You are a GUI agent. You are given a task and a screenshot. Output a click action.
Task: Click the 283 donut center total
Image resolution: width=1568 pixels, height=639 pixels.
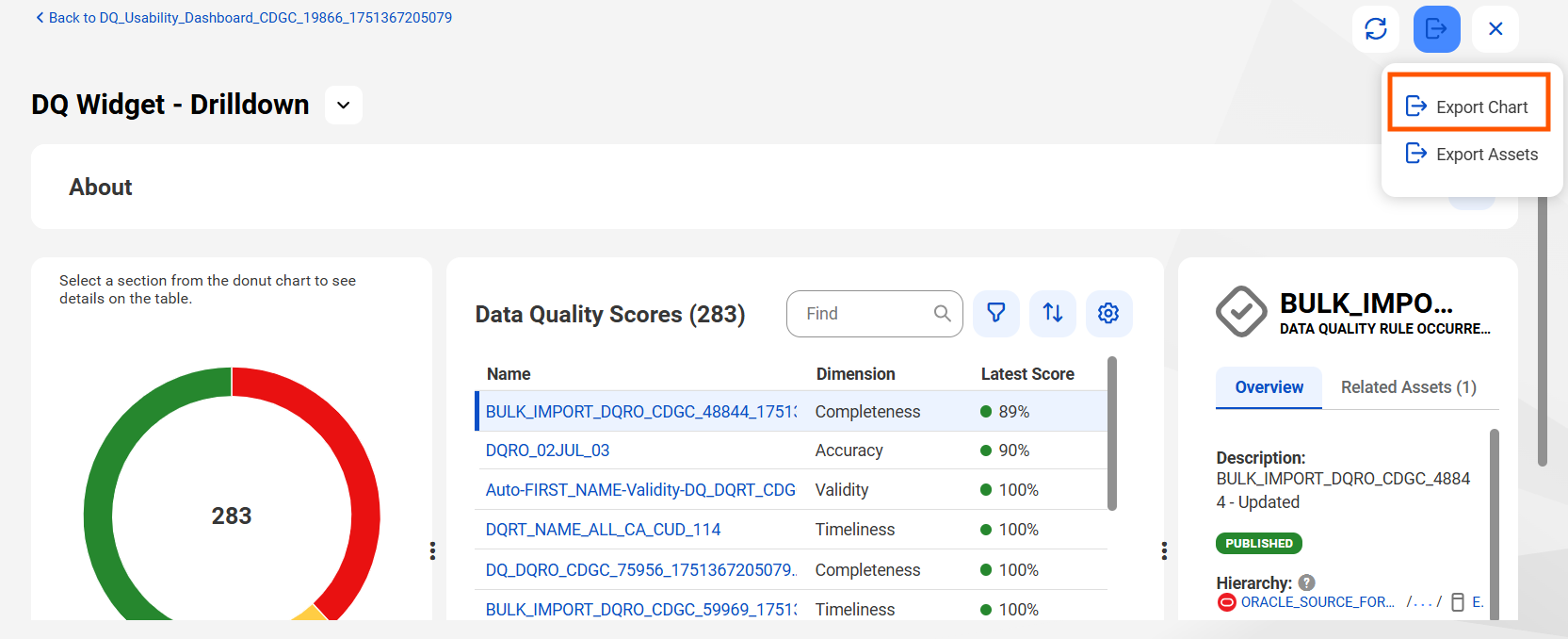click(x=232, y=516)
